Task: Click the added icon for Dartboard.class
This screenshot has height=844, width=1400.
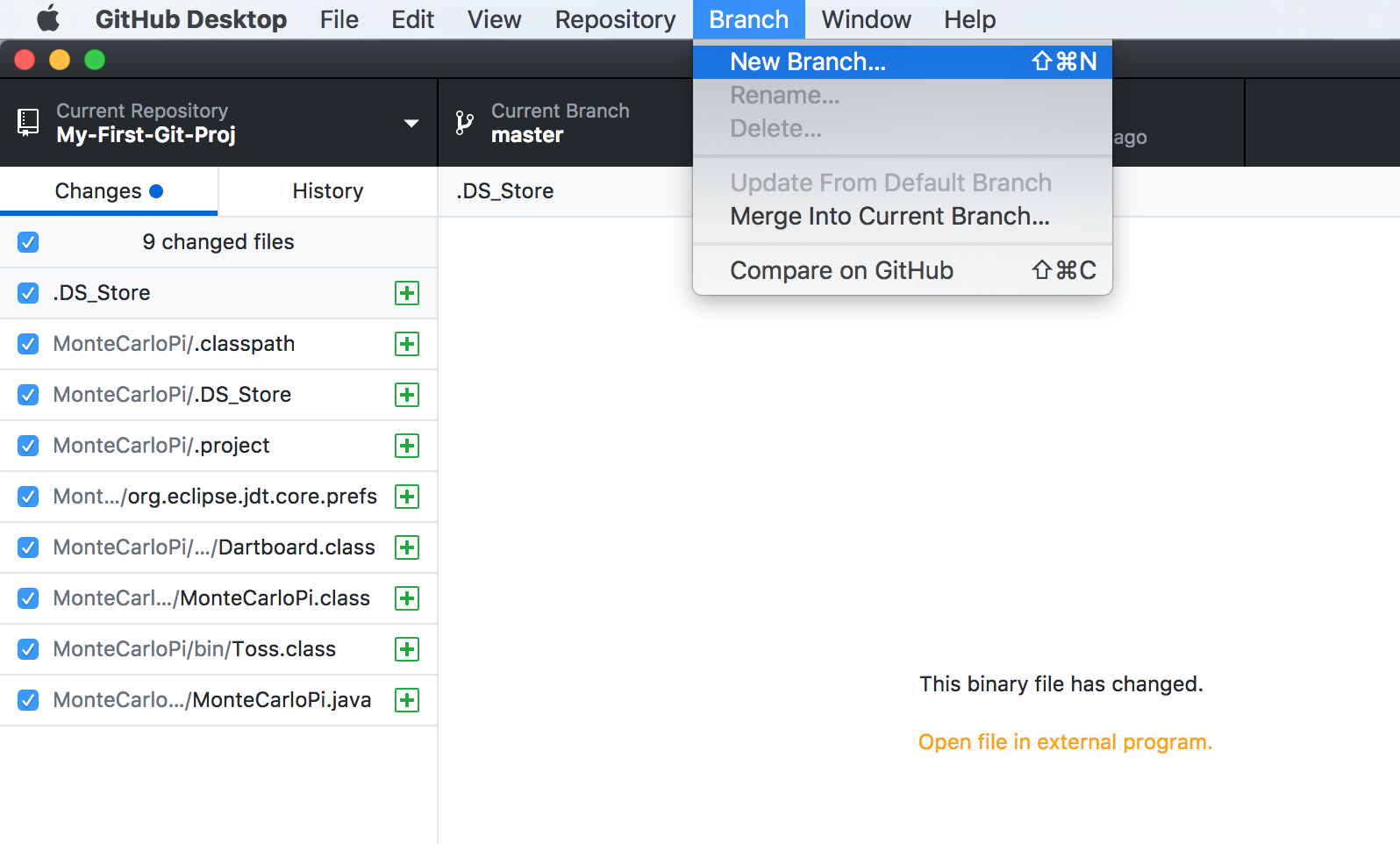Action: 407,547
